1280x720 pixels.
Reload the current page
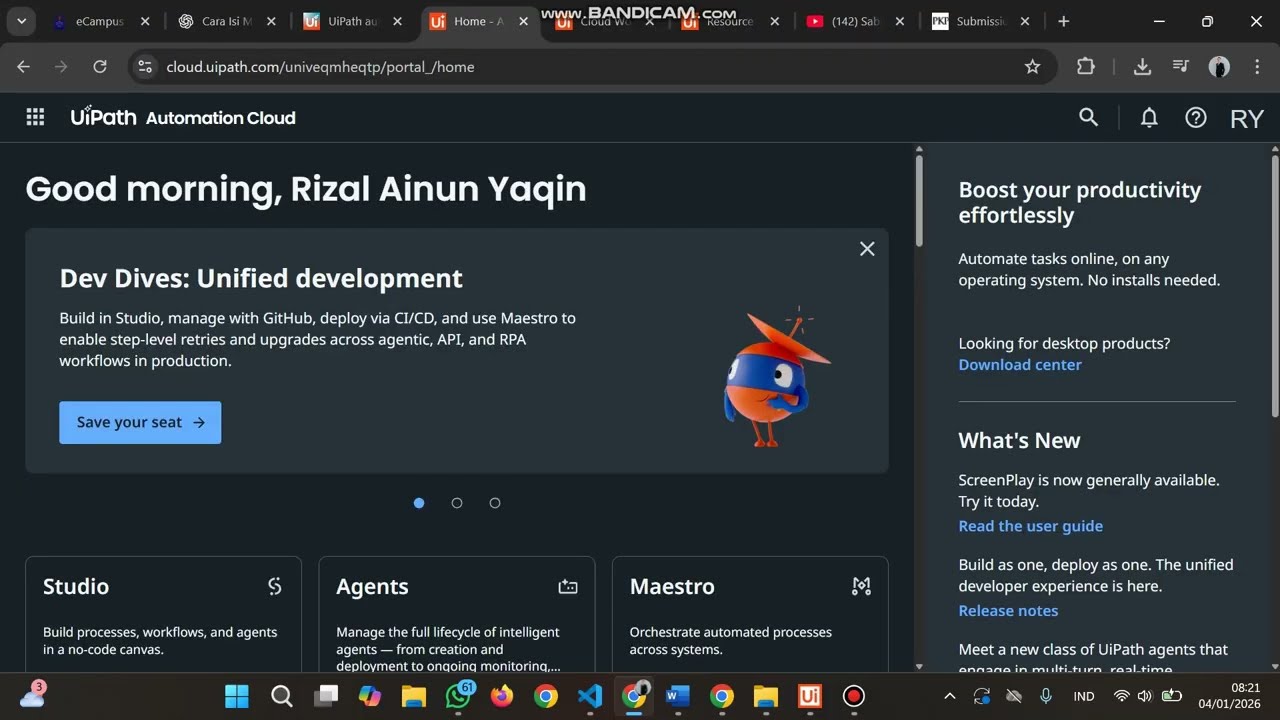click(100, 67)
